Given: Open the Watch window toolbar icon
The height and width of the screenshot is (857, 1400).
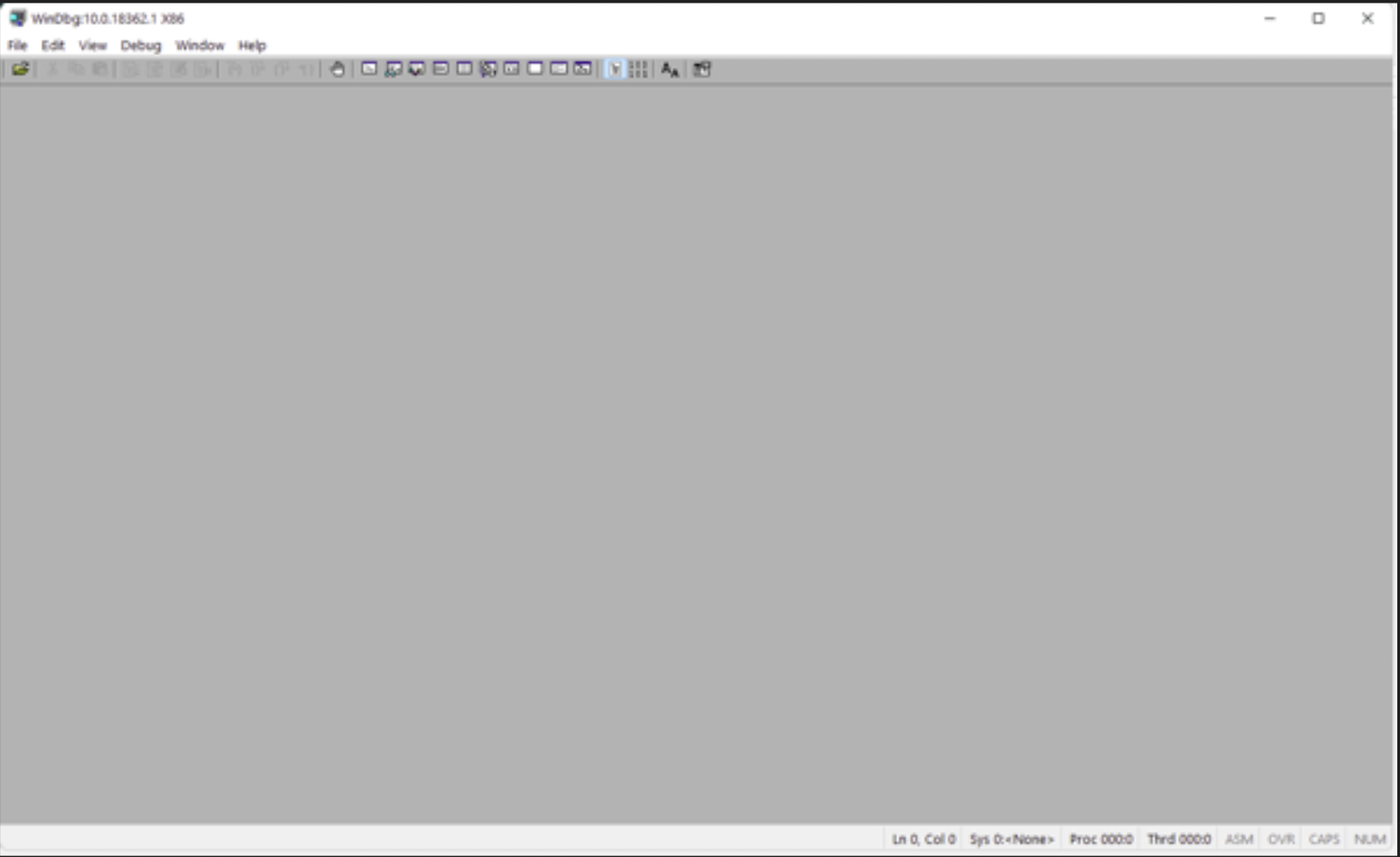Looking at the screenshot, I should [394, 70].
